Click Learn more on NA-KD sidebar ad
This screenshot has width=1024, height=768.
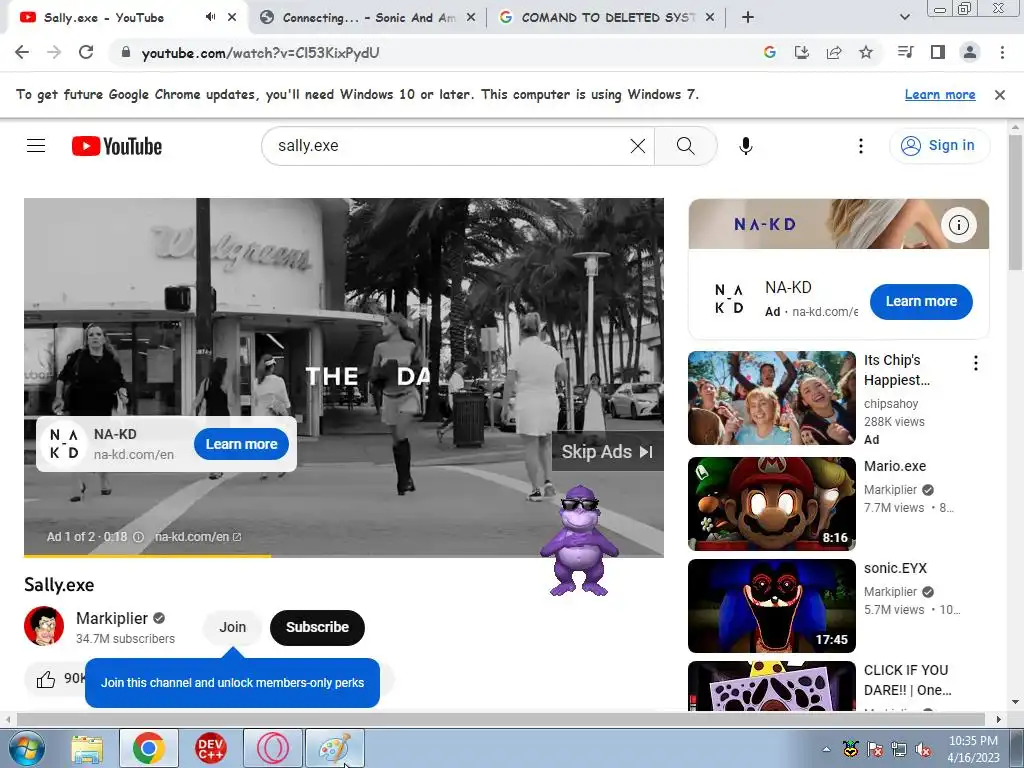click(x=921, y=302)
